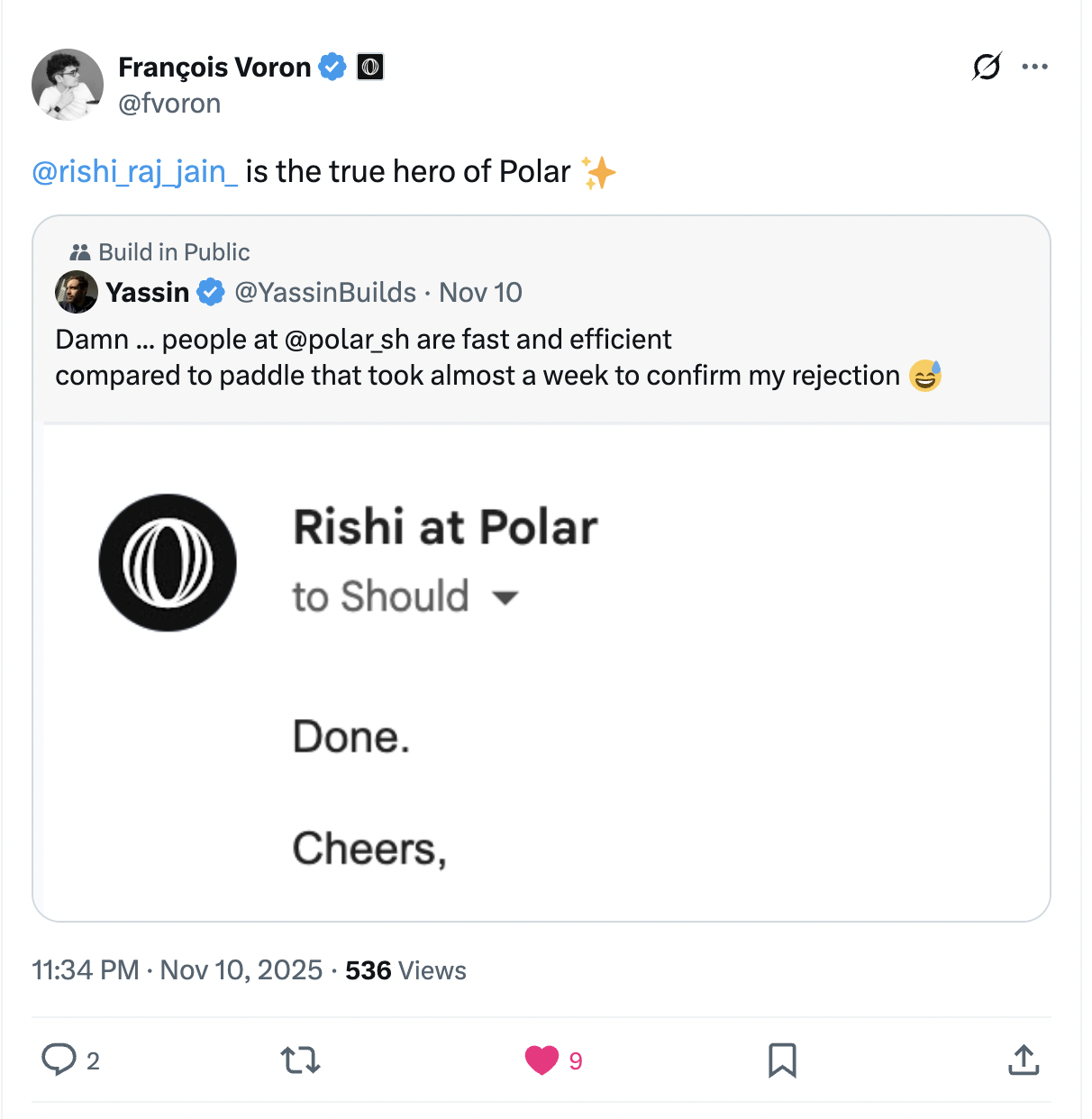1092x1119 pixels.
Task: Open the Grok analysis icon on the post
Action: pyautogui.click(x=987, y=67)
